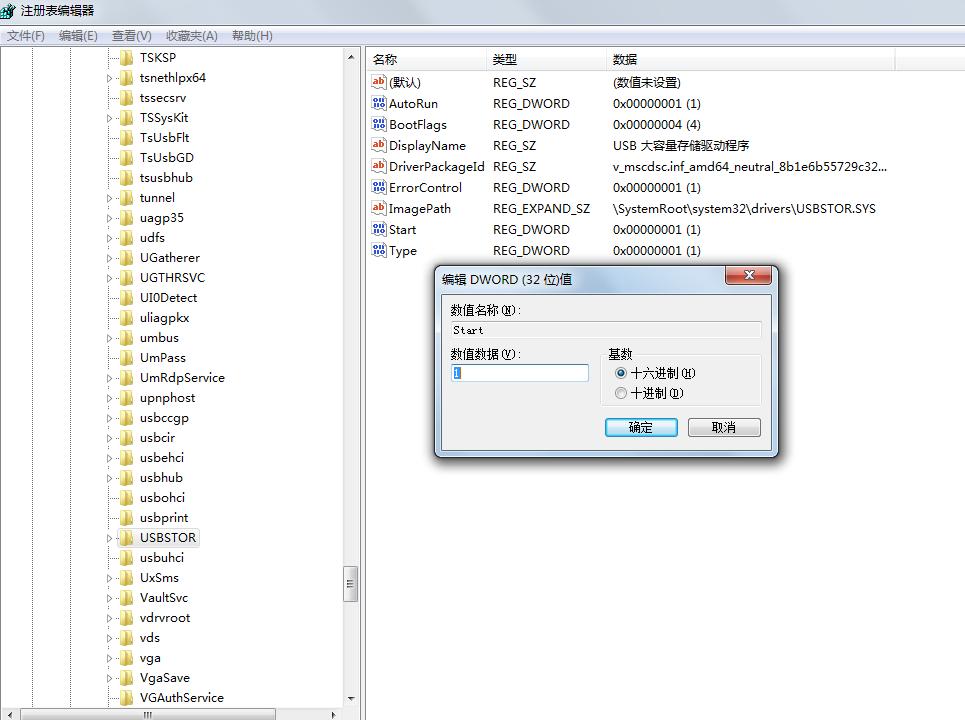
Task: Click the tree scrollbar down arrow
Action: (x=350, y=698)
